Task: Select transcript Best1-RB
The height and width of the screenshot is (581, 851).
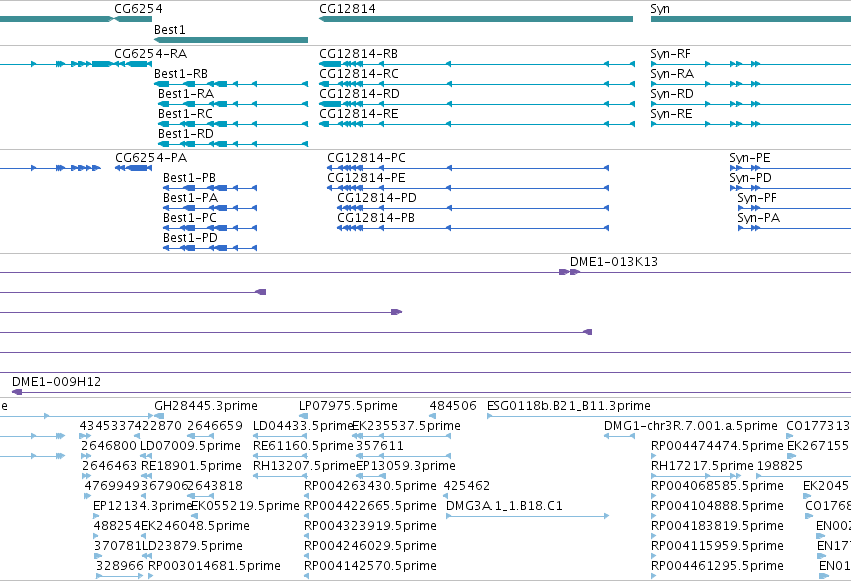Action: [x=181, y=74]
